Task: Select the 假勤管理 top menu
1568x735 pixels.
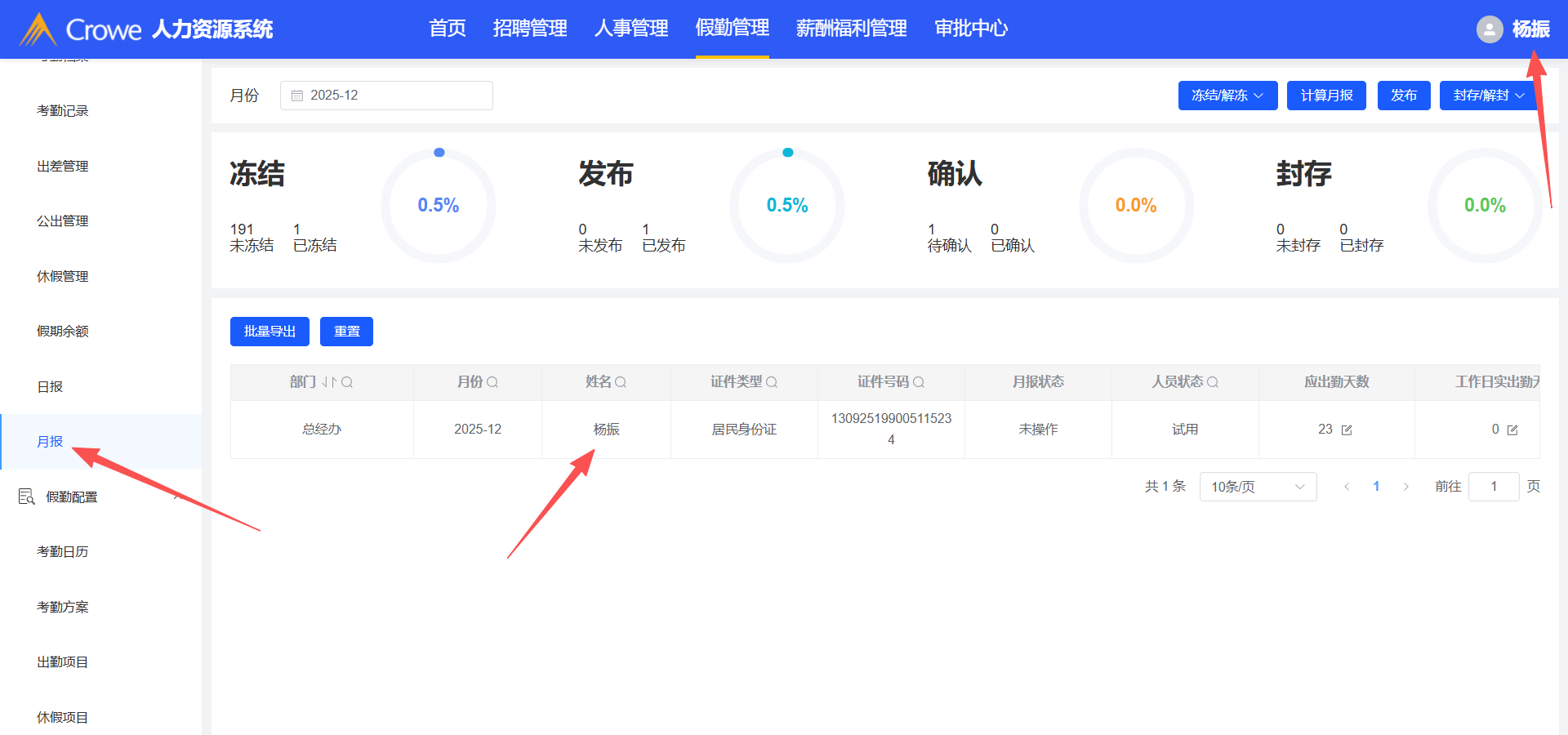Action: [733, 29]
